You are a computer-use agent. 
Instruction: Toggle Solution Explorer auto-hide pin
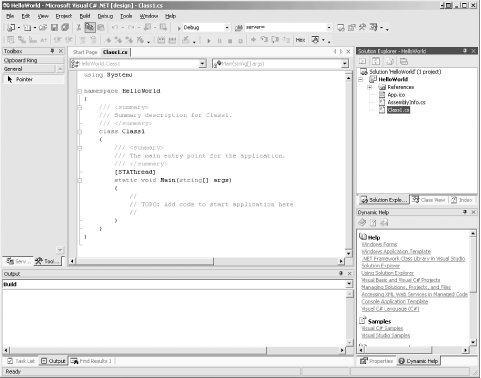(465, 51)
